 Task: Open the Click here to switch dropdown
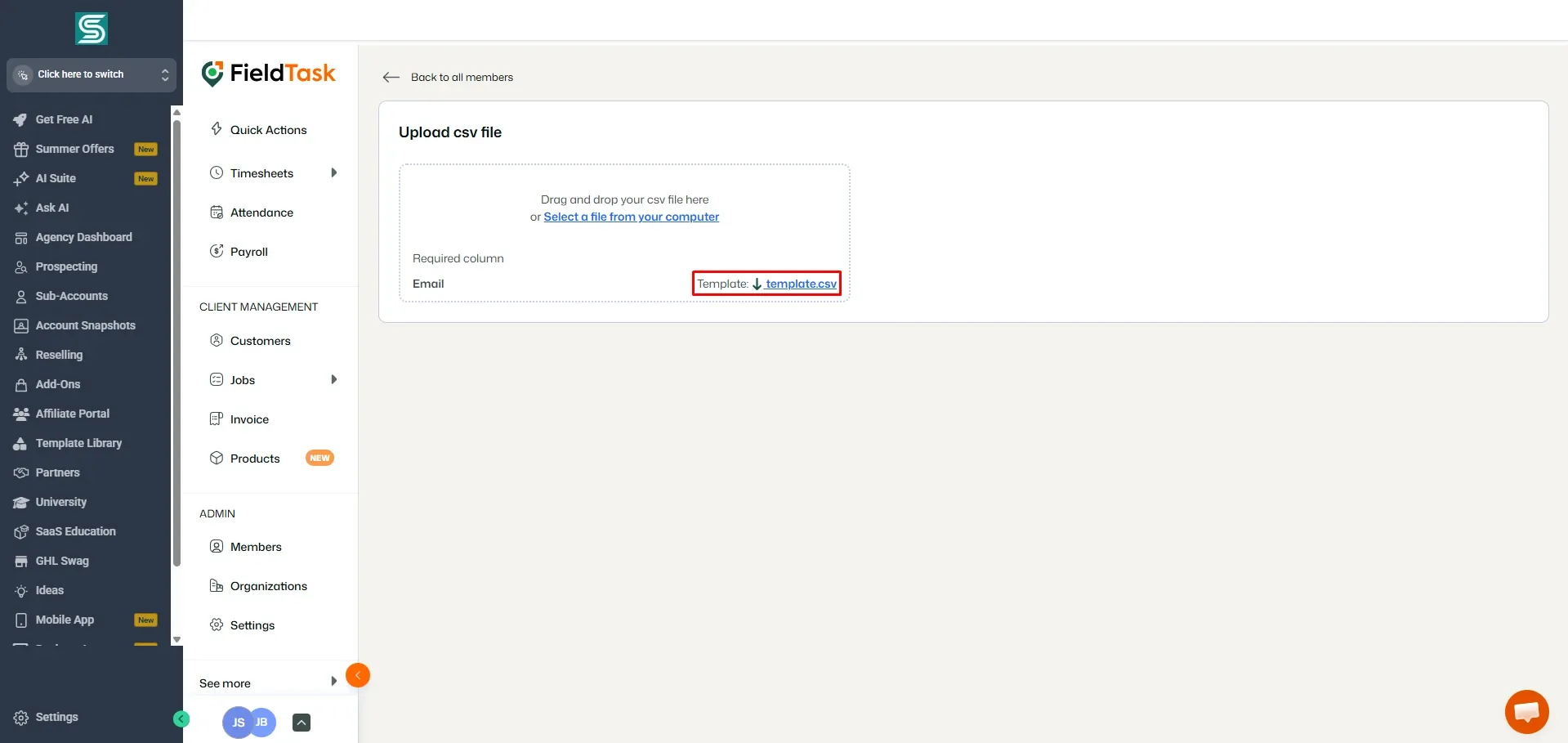point(92,74)
